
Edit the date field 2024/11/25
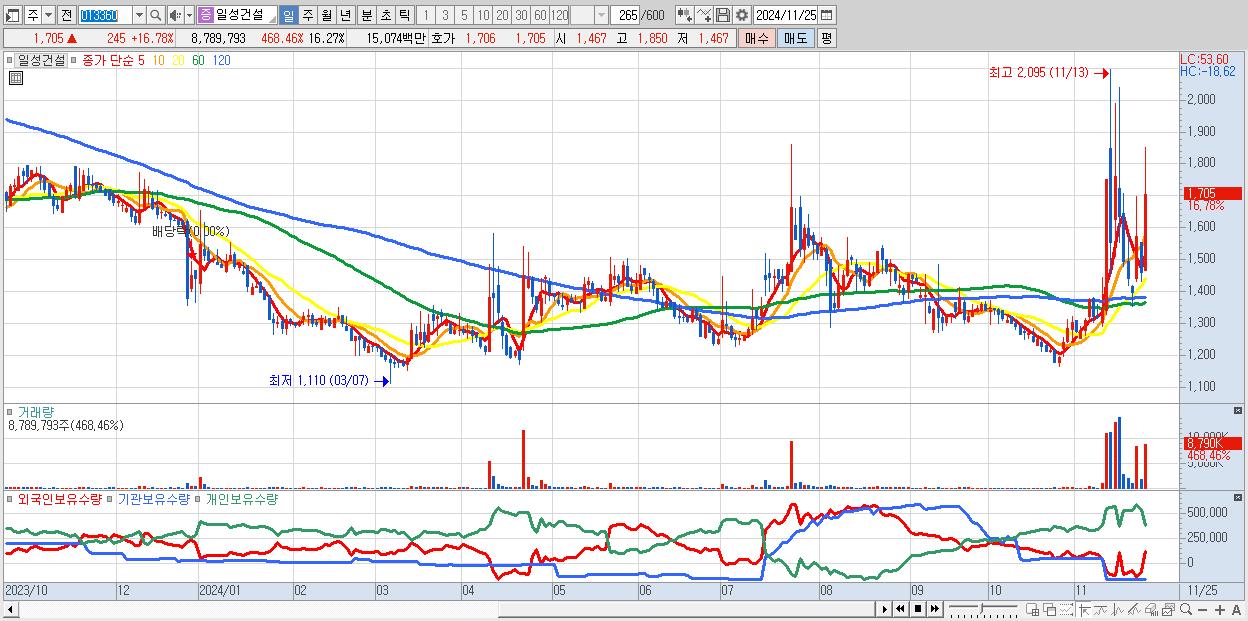[786, 16]
